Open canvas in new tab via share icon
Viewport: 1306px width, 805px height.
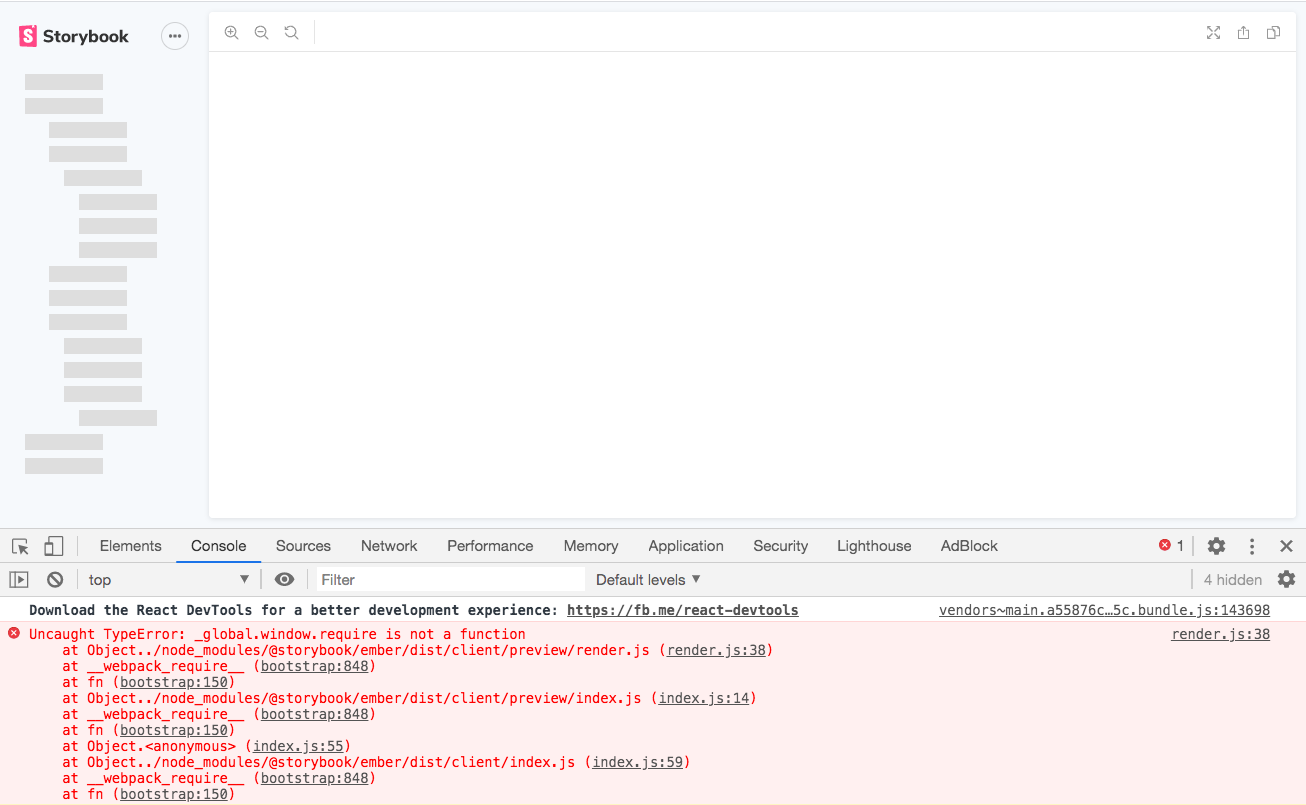click(1243, 32)
